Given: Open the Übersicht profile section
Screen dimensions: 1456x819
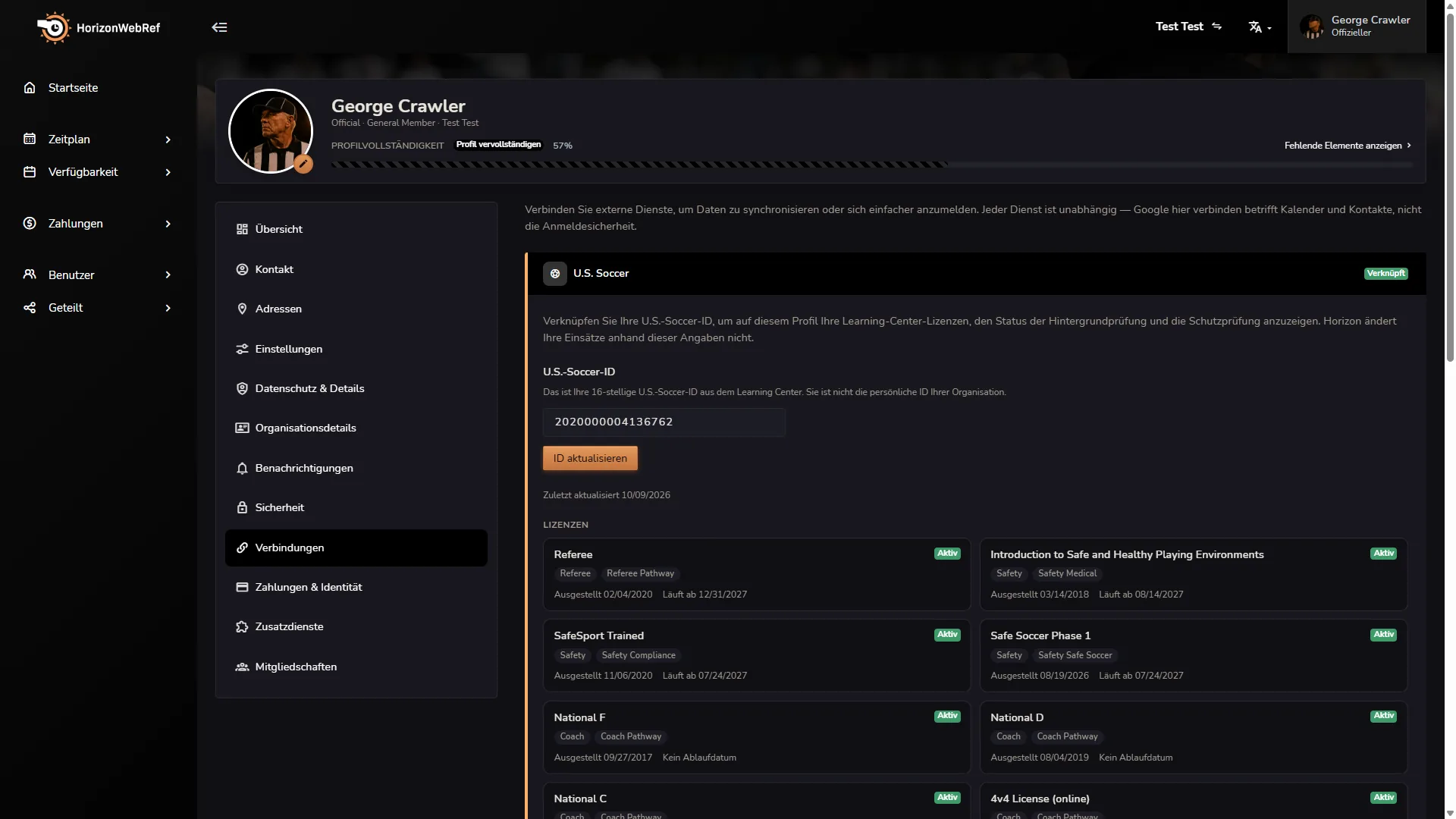Looking at the screenshot, I should pos(356,229).
